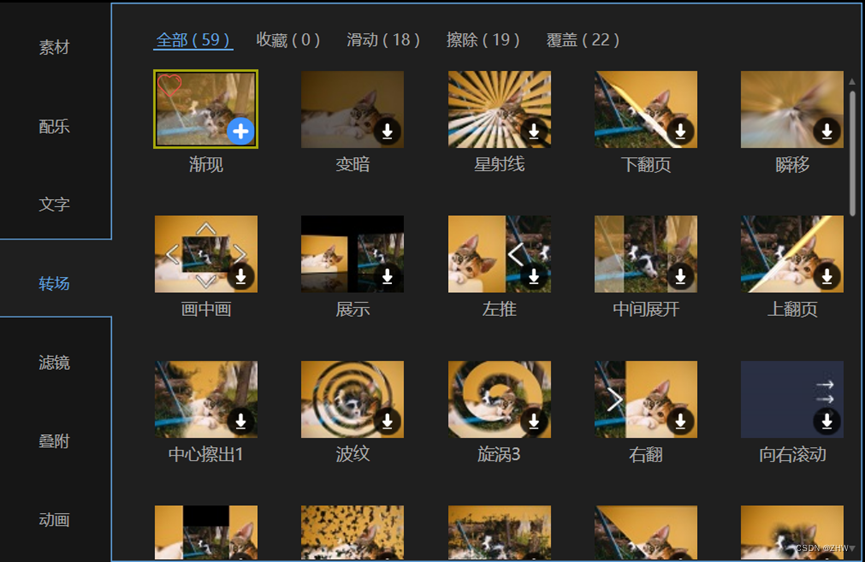Switch to the 全部 (59) tab
This screenshot has width=865, height=562.
(x=193, y=40)
